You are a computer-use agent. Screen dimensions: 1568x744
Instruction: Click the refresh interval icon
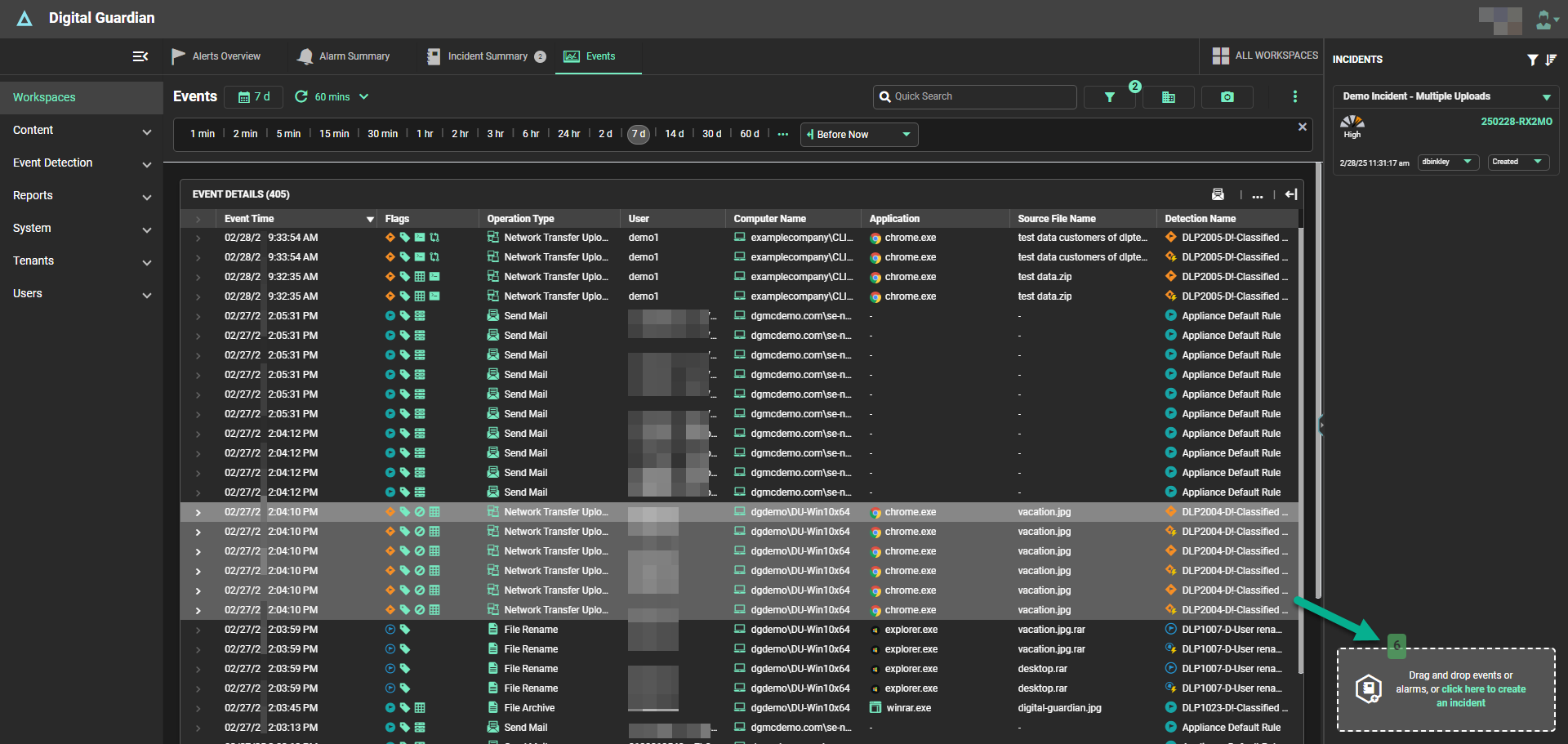(301, 96)
